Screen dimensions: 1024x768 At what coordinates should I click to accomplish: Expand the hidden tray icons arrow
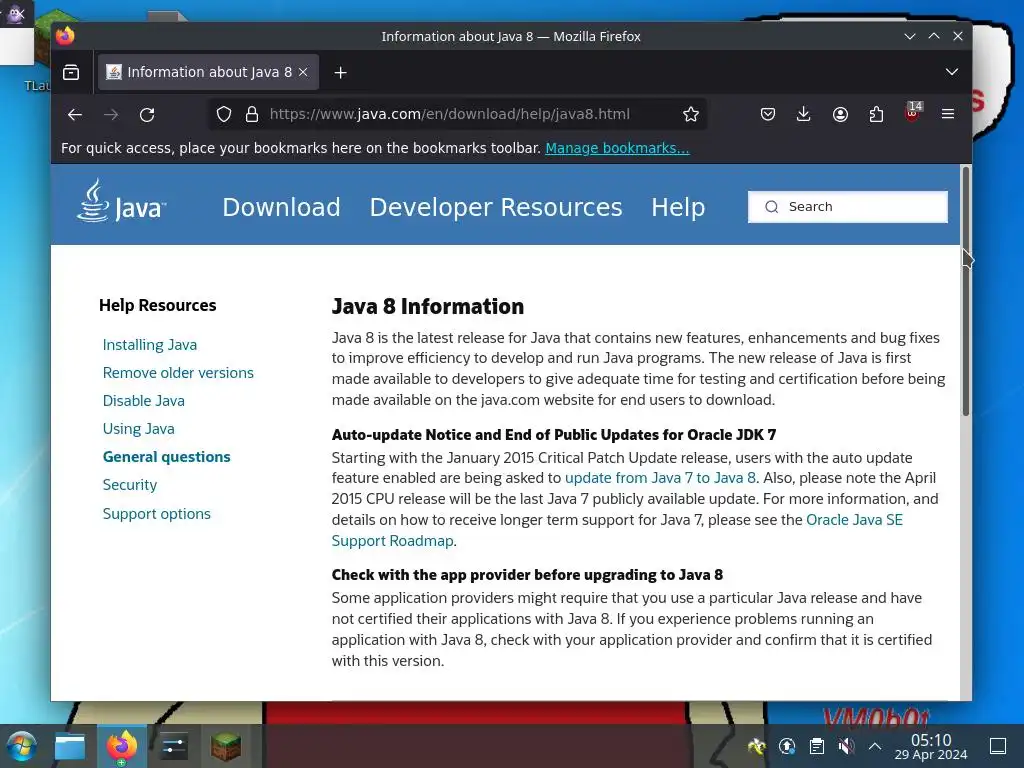pos(875,746)
